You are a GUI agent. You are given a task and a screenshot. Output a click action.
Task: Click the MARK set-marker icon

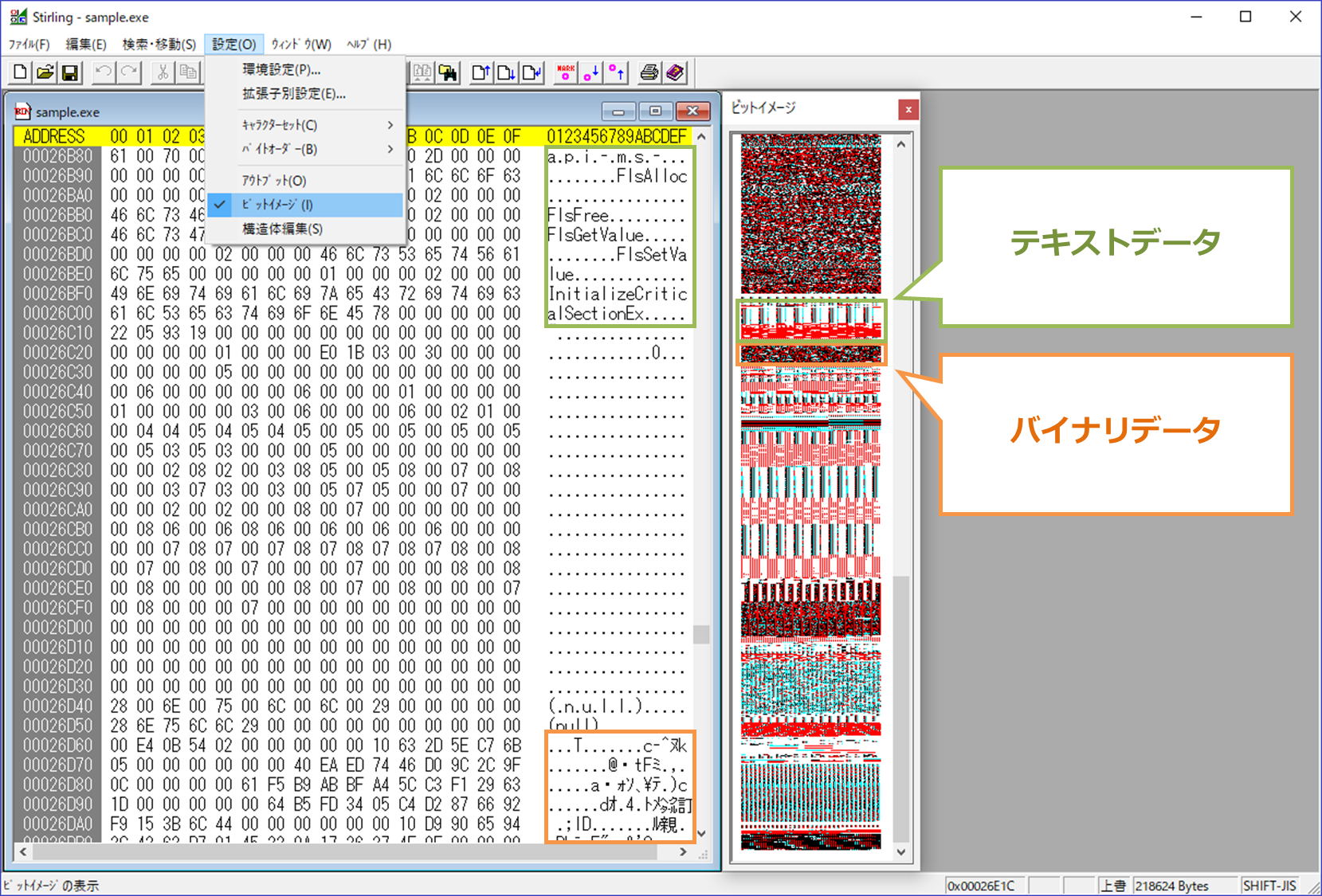[566, 73]
